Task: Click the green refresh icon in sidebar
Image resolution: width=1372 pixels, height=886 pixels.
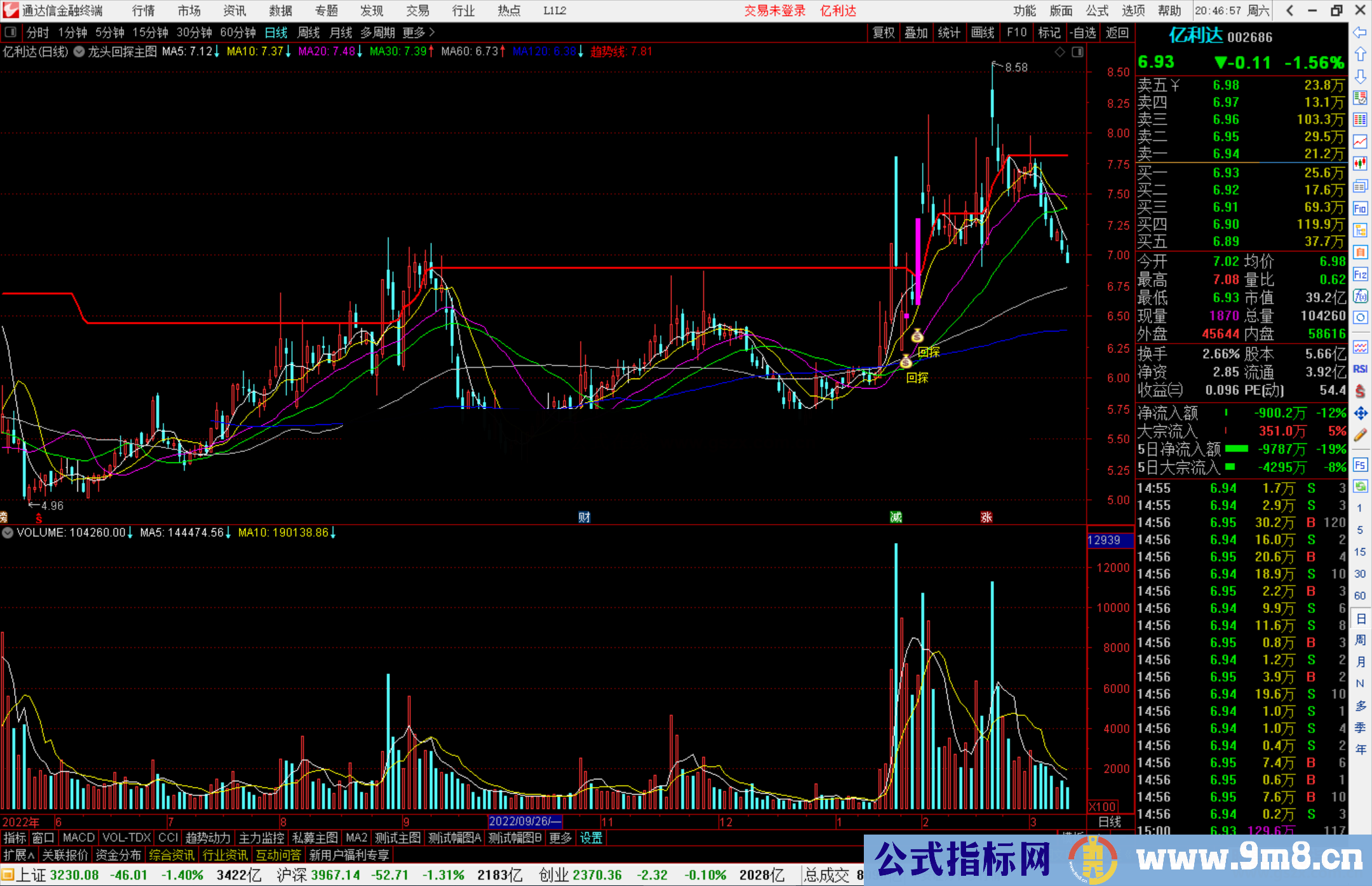Action: click(1360, 487)
